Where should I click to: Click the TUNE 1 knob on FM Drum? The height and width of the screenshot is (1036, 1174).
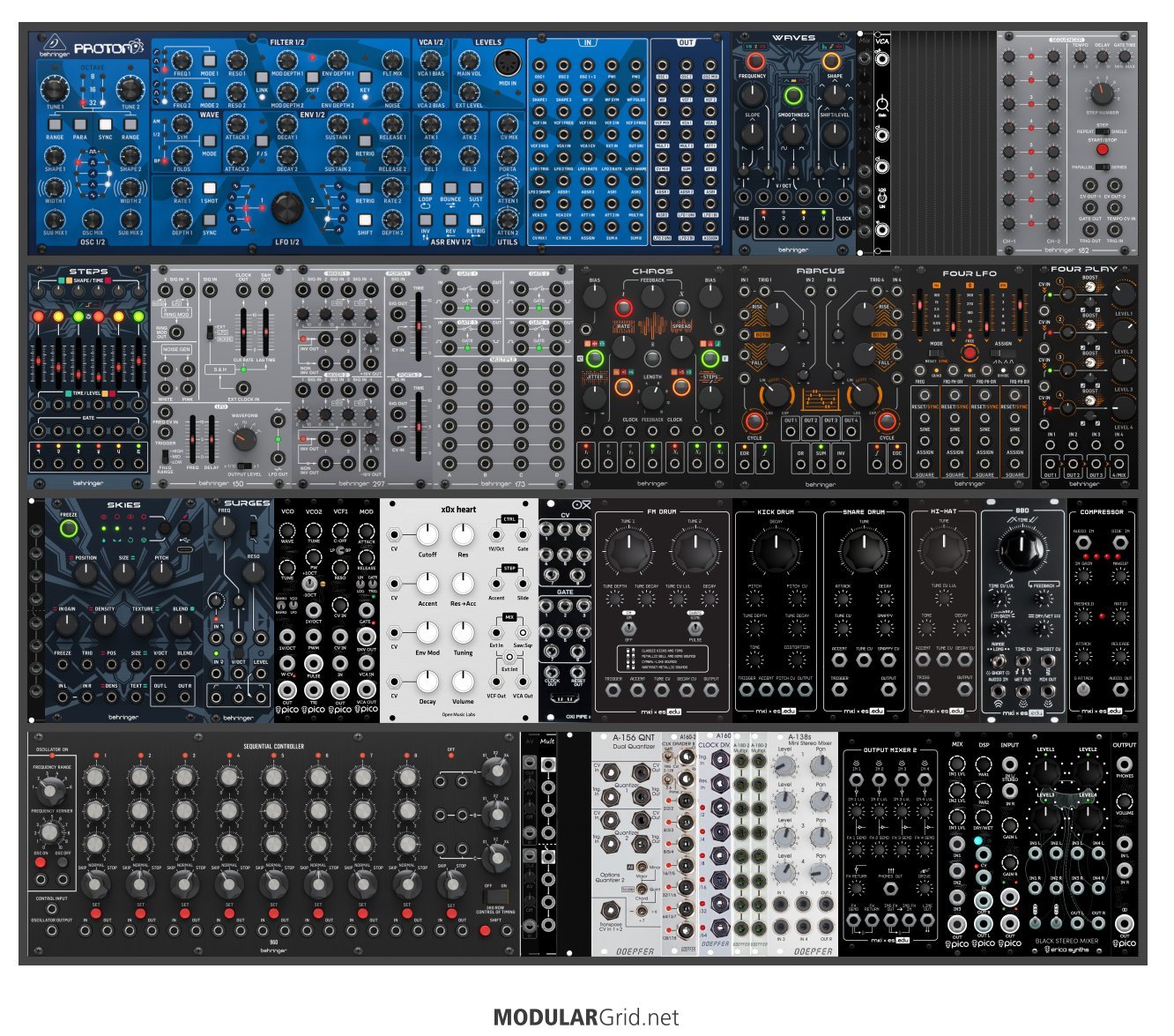(628, 550)
